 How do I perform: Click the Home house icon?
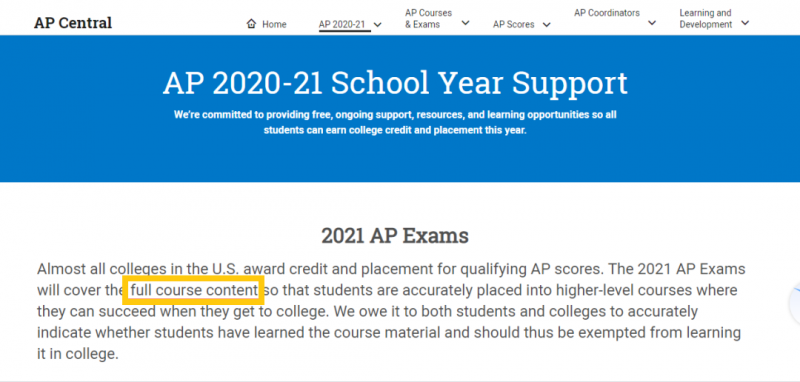click(251, 23)
